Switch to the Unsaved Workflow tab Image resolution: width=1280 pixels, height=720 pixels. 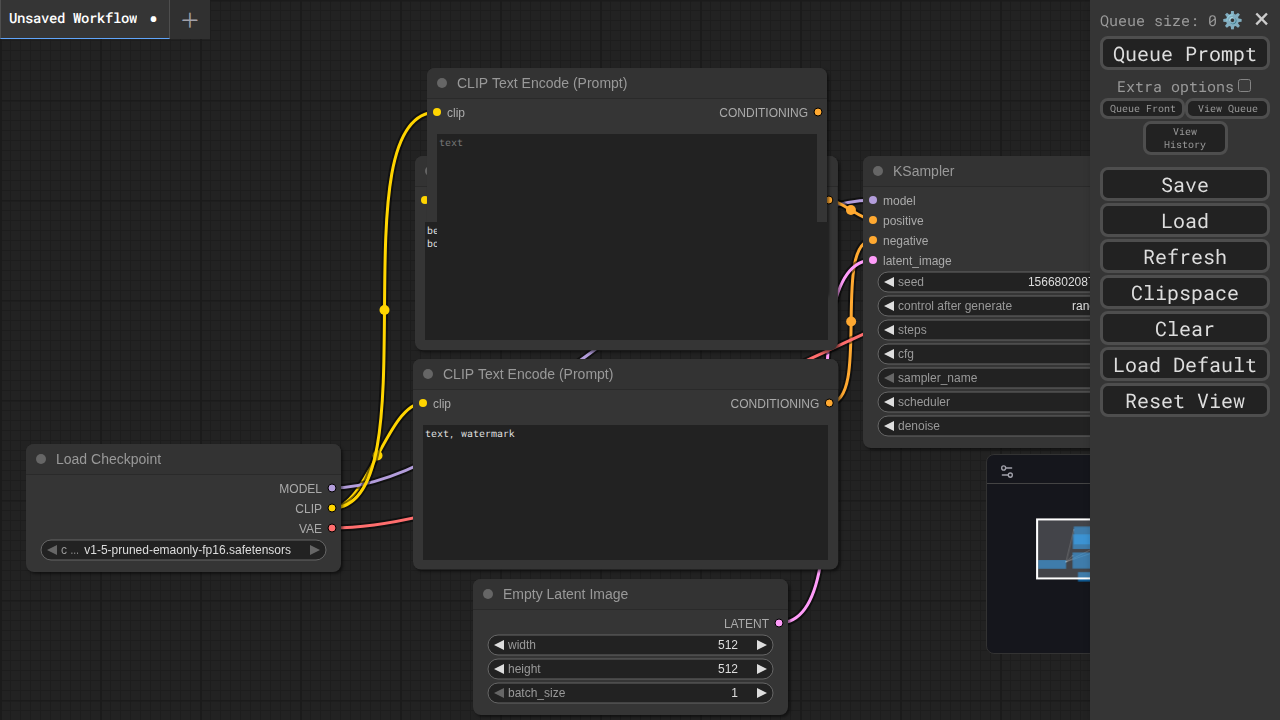point(73,19)
